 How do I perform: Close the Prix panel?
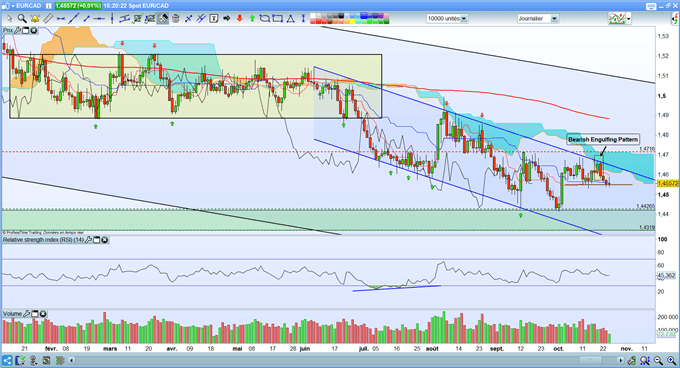[33, 30]
